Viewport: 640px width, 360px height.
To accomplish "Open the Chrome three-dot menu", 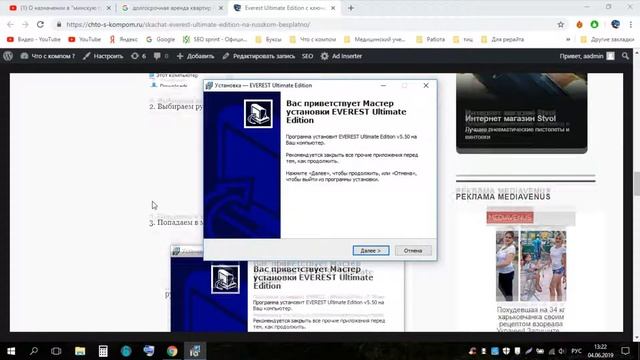I will (x=631, y=24).
